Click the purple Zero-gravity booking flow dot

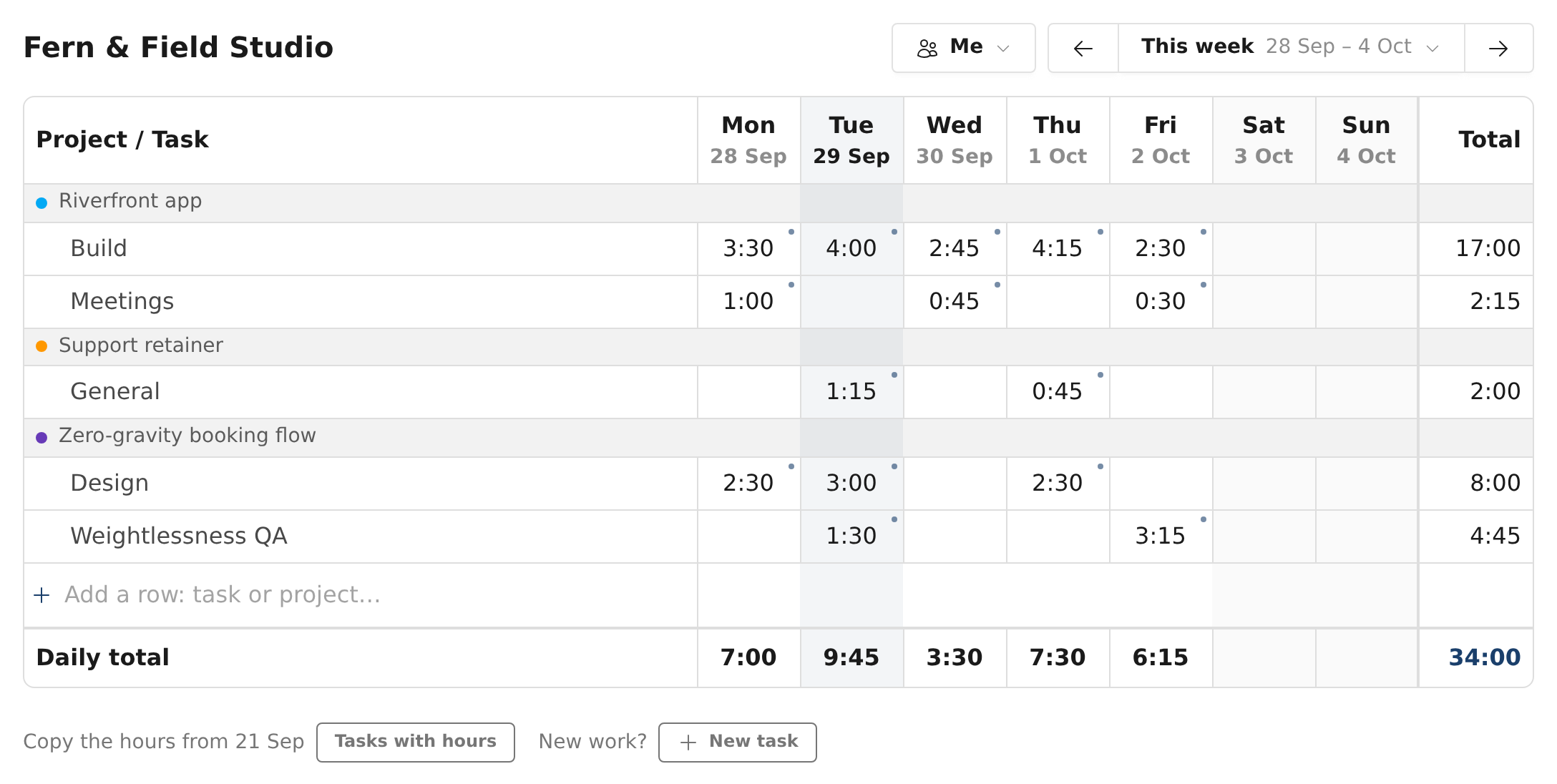[x=42, y=437]
